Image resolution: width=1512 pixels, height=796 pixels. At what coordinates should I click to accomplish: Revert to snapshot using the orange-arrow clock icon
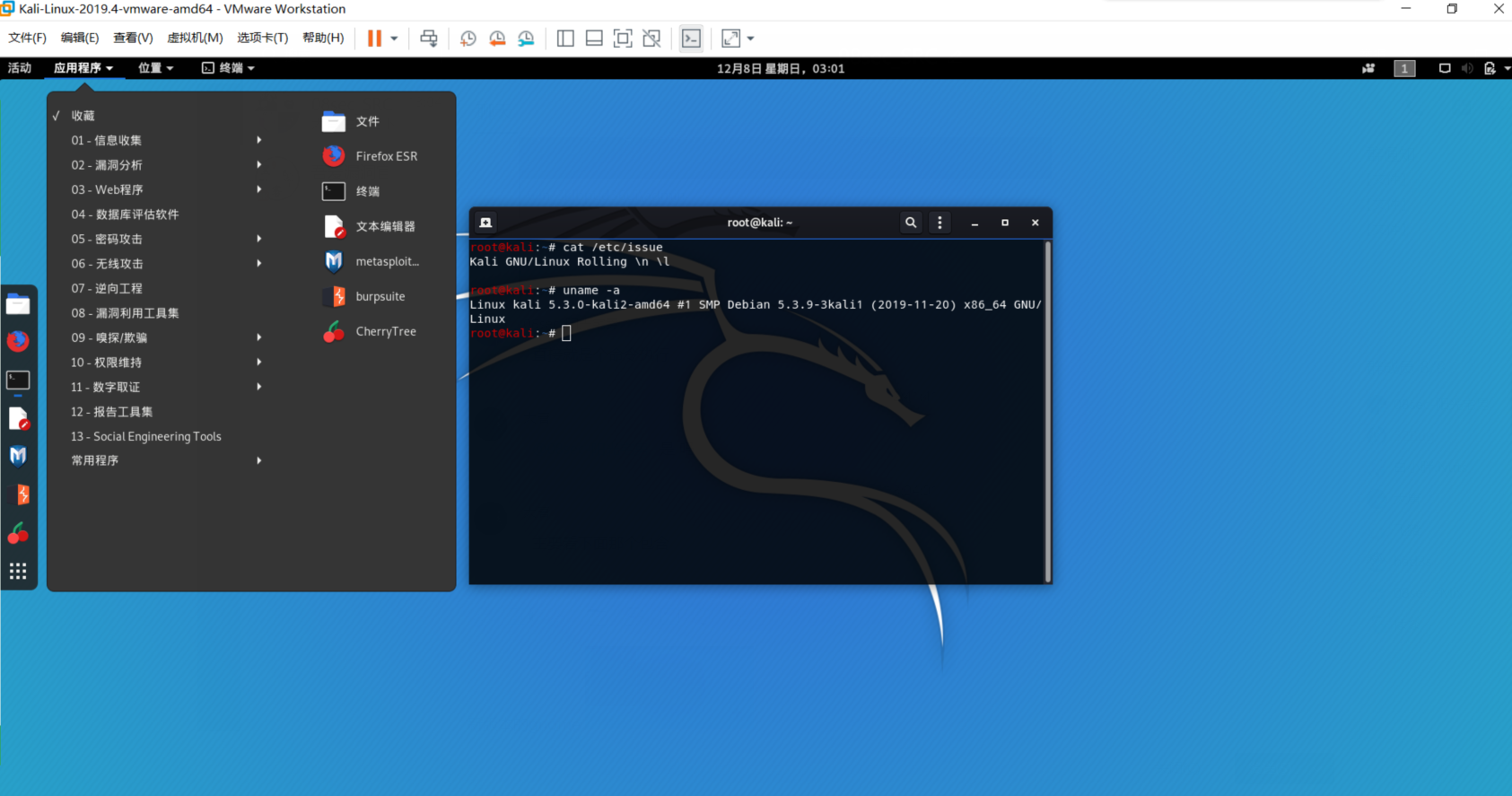(x=497, y=39)
